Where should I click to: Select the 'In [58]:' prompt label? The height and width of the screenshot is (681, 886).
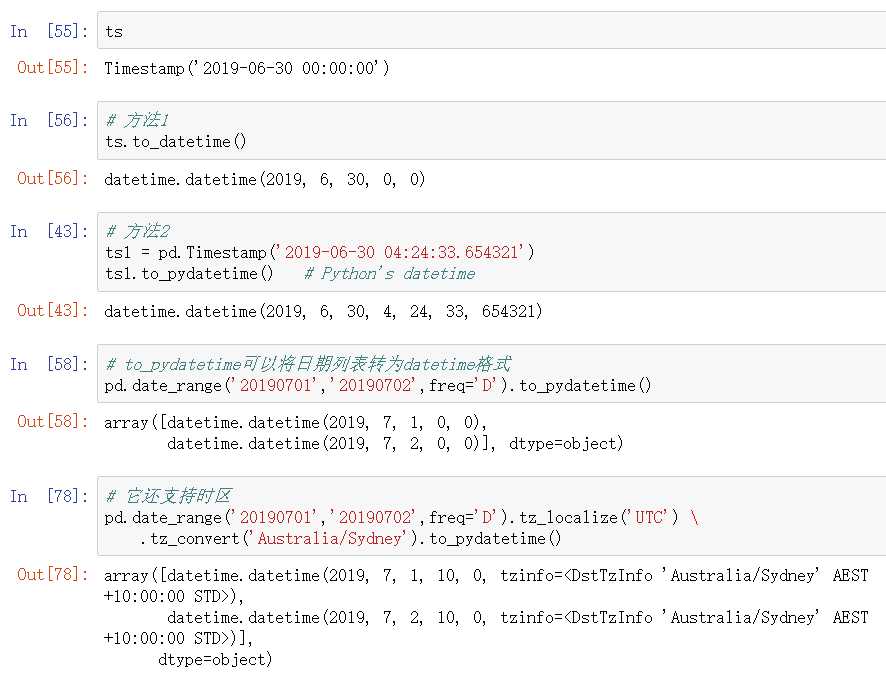[49, 364]
